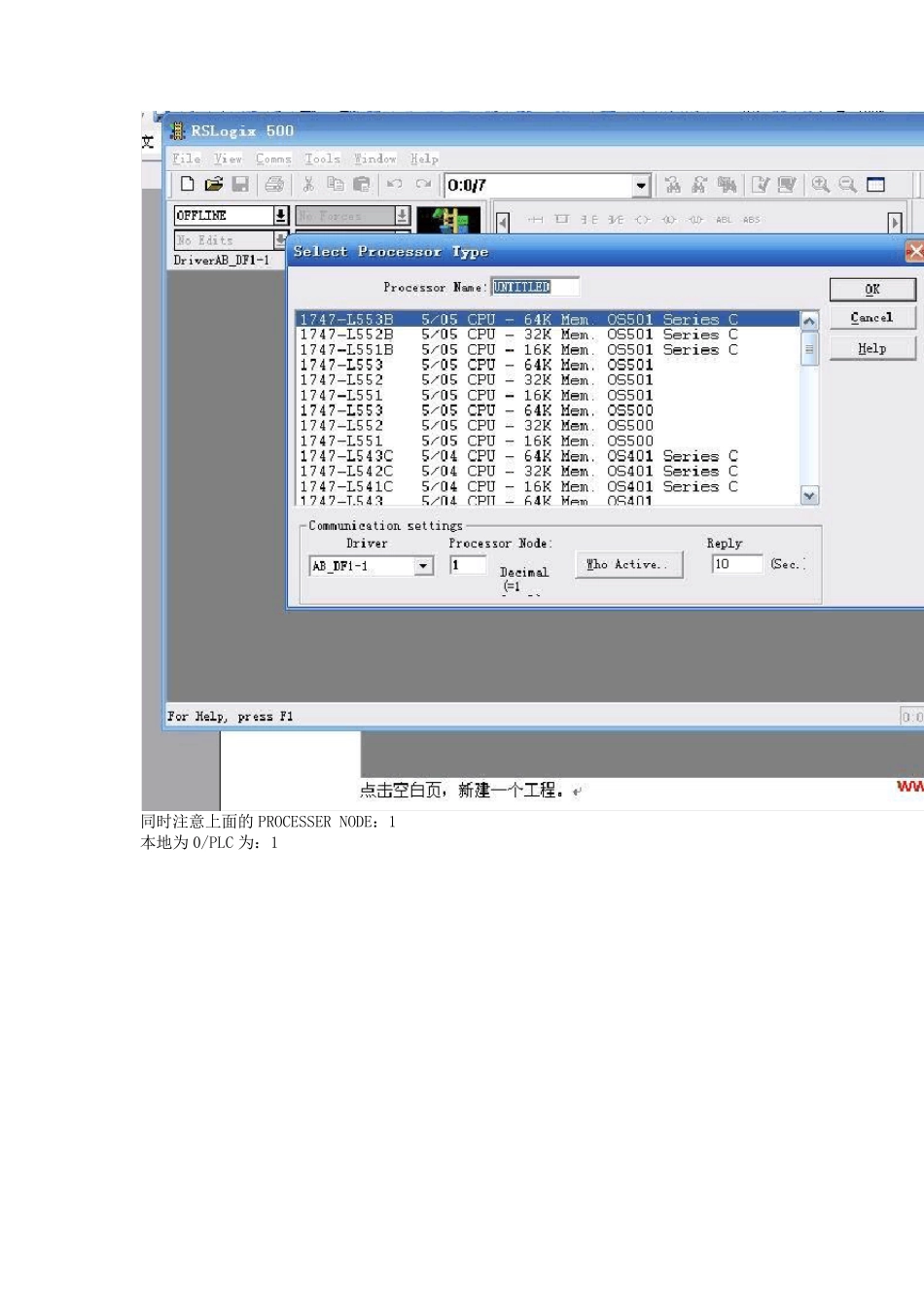The image size is (924, 1307).
Task: Click the Zoom out magnifier icon
Action: tap(848, 185)
